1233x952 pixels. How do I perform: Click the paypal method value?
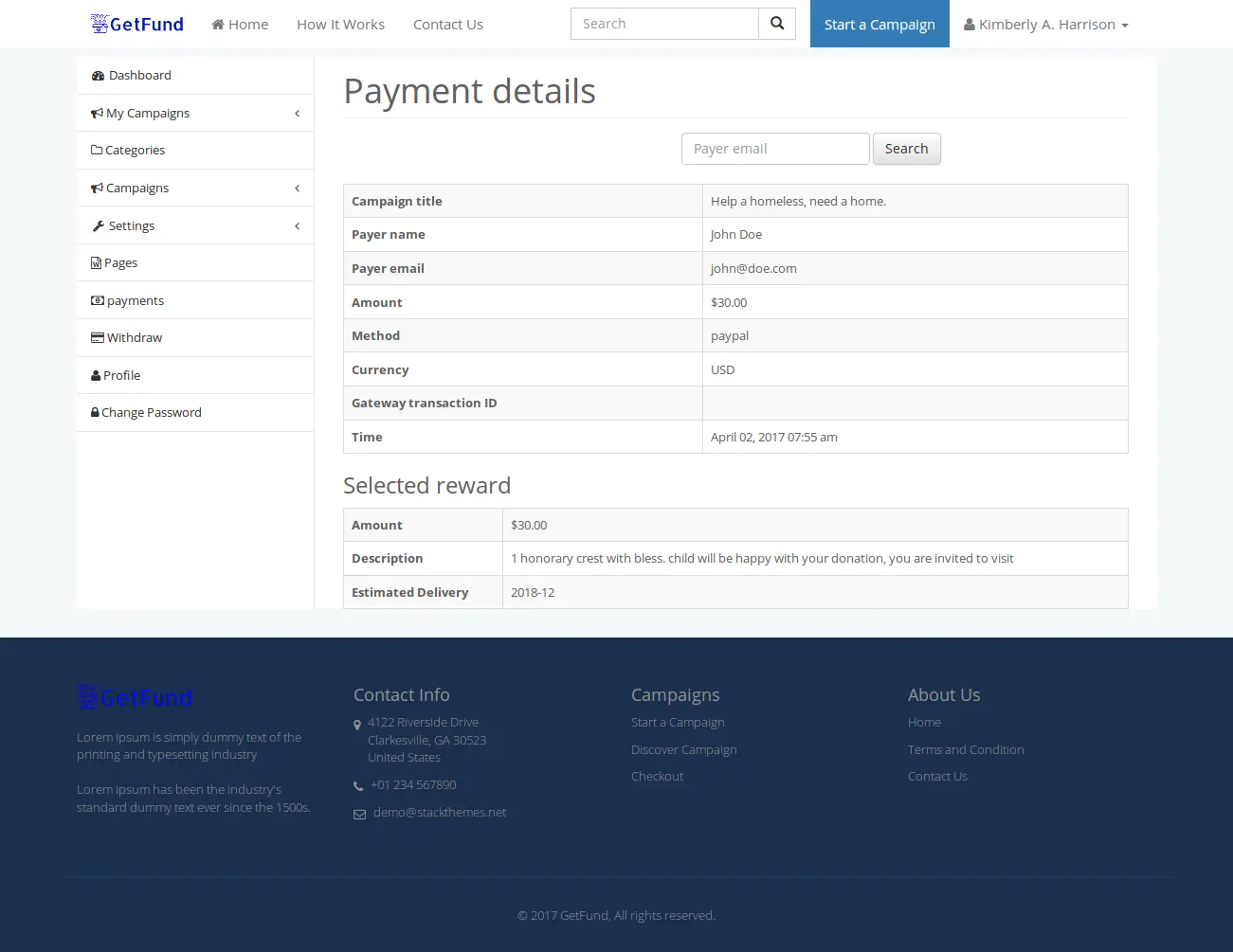pos(730,335)
